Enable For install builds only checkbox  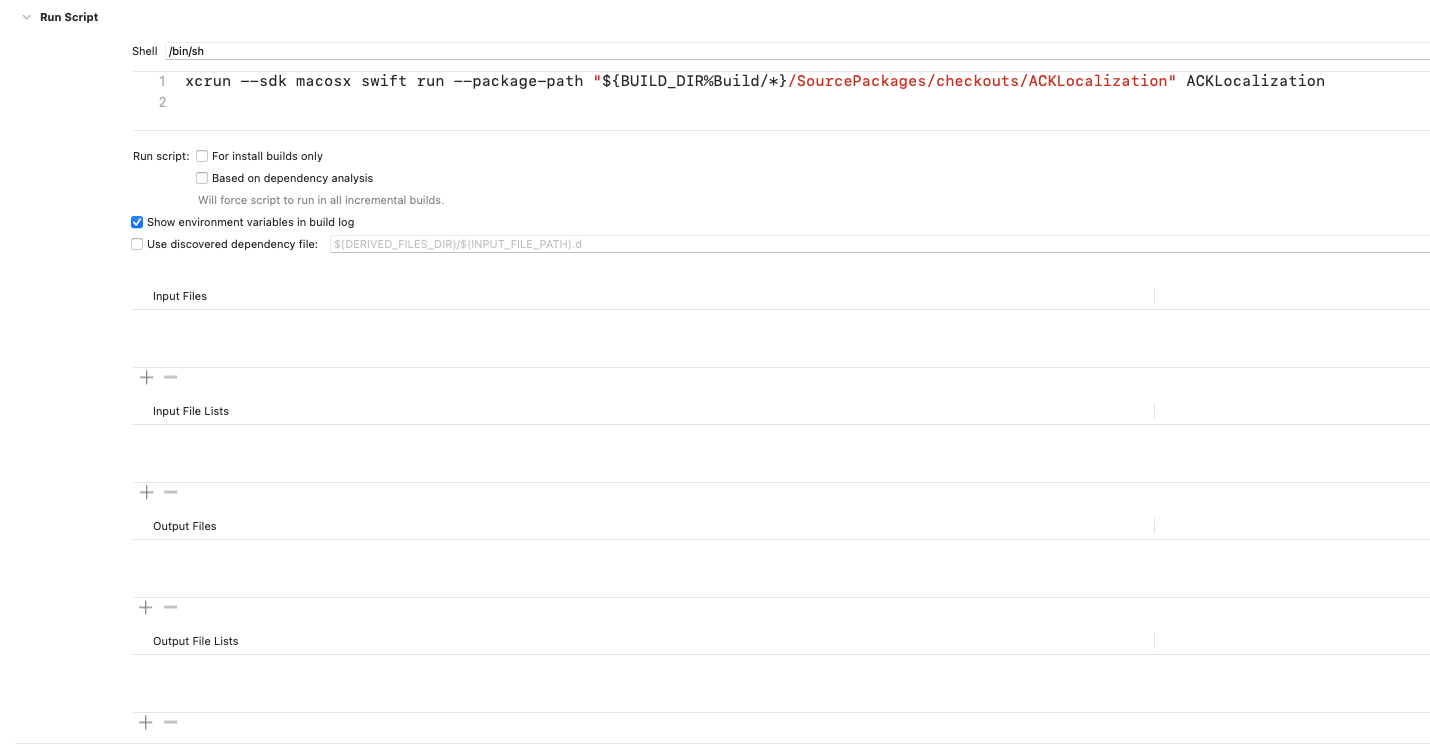click(x=202, y=156)
